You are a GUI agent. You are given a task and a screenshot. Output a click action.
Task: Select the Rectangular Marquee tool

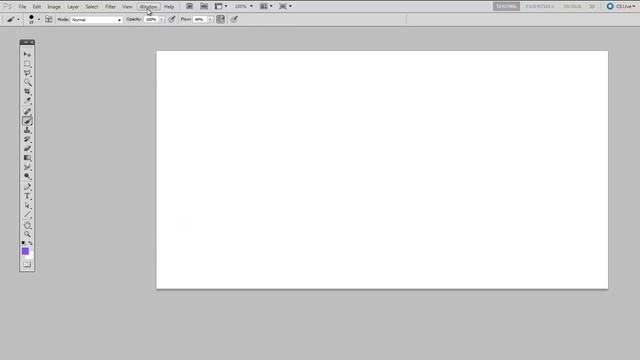point(27,64)
